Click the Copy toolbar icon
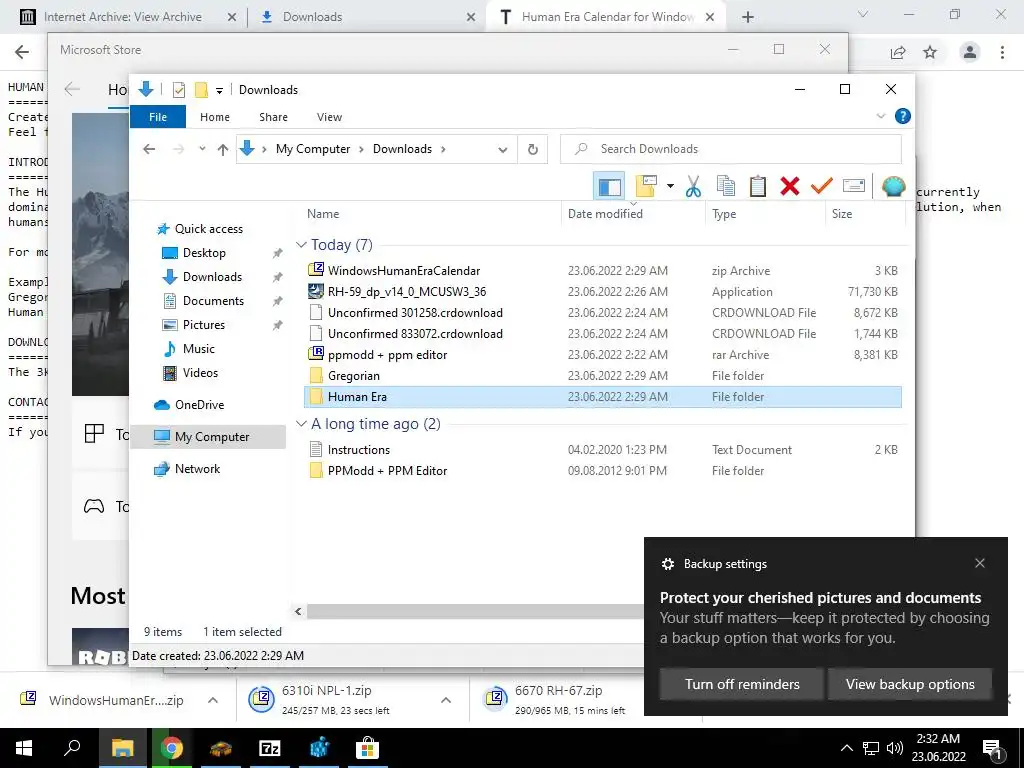Image resolution: width=1024 pixels, height=768 pixels. 726,187
